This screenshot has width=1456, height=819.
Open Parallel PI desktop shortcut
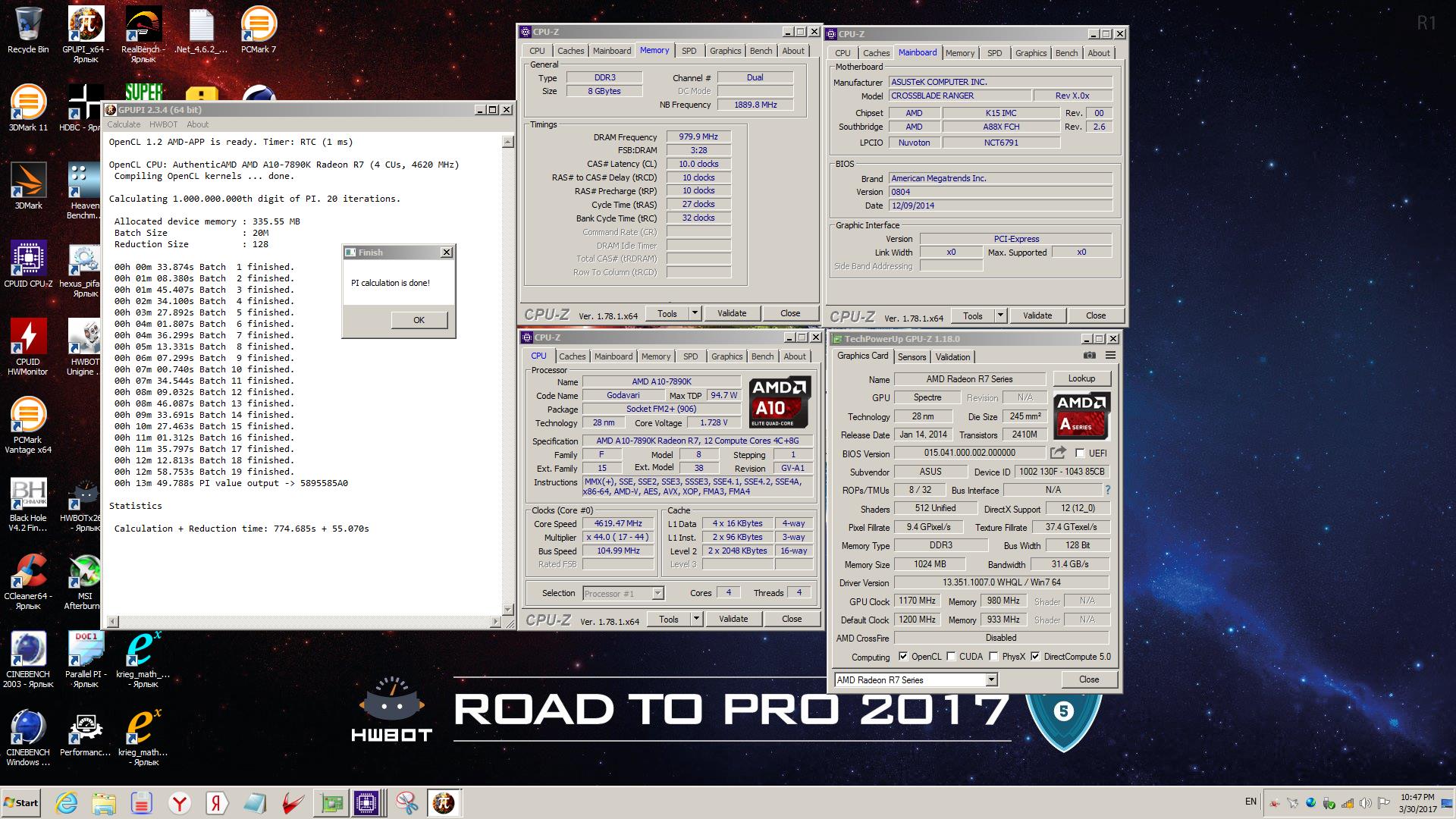(86, 660)
